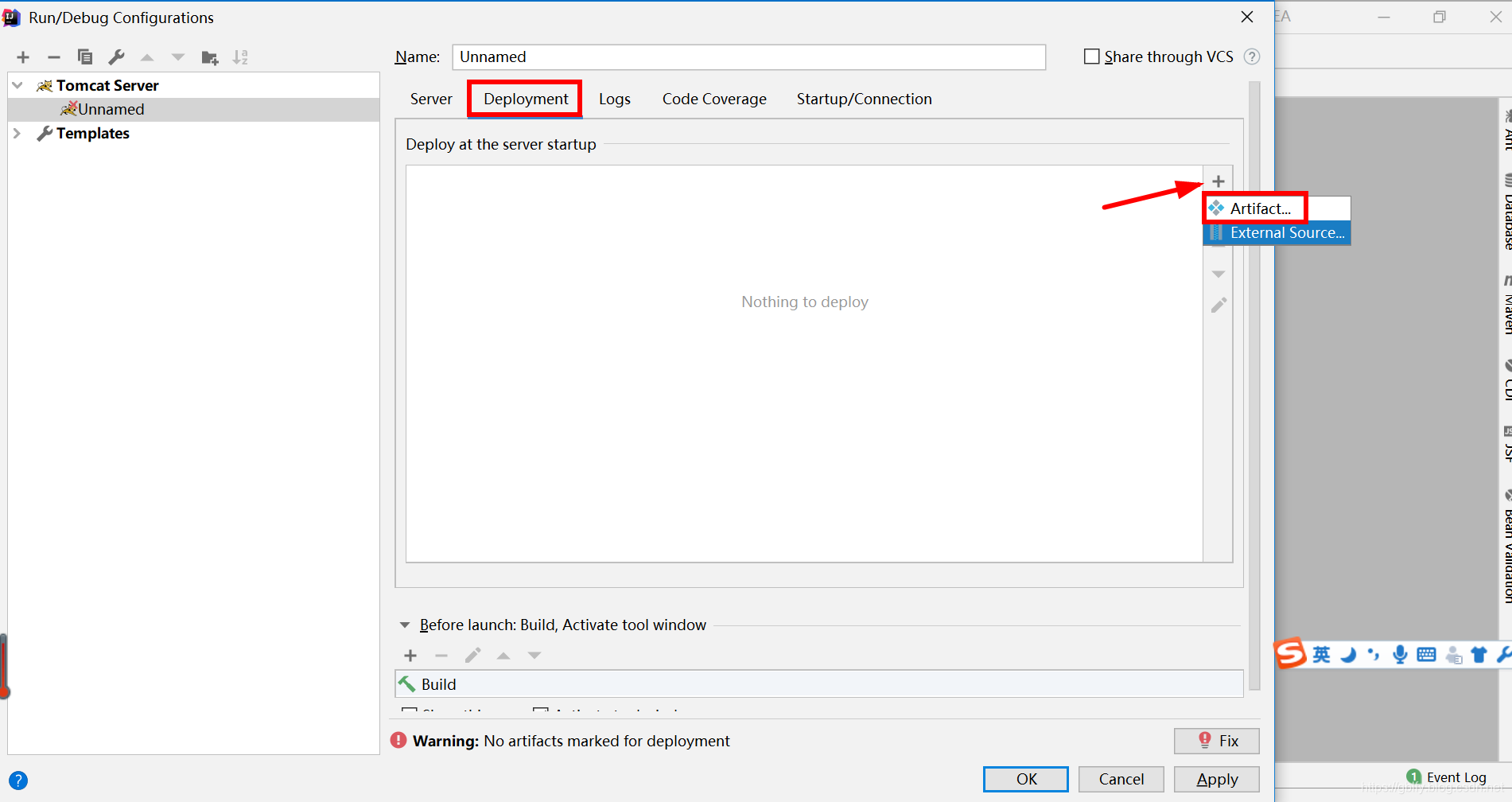Switch to the Deployment tab
The height and width of the screenshot is (802, 1512).
(x=526, y=99)
